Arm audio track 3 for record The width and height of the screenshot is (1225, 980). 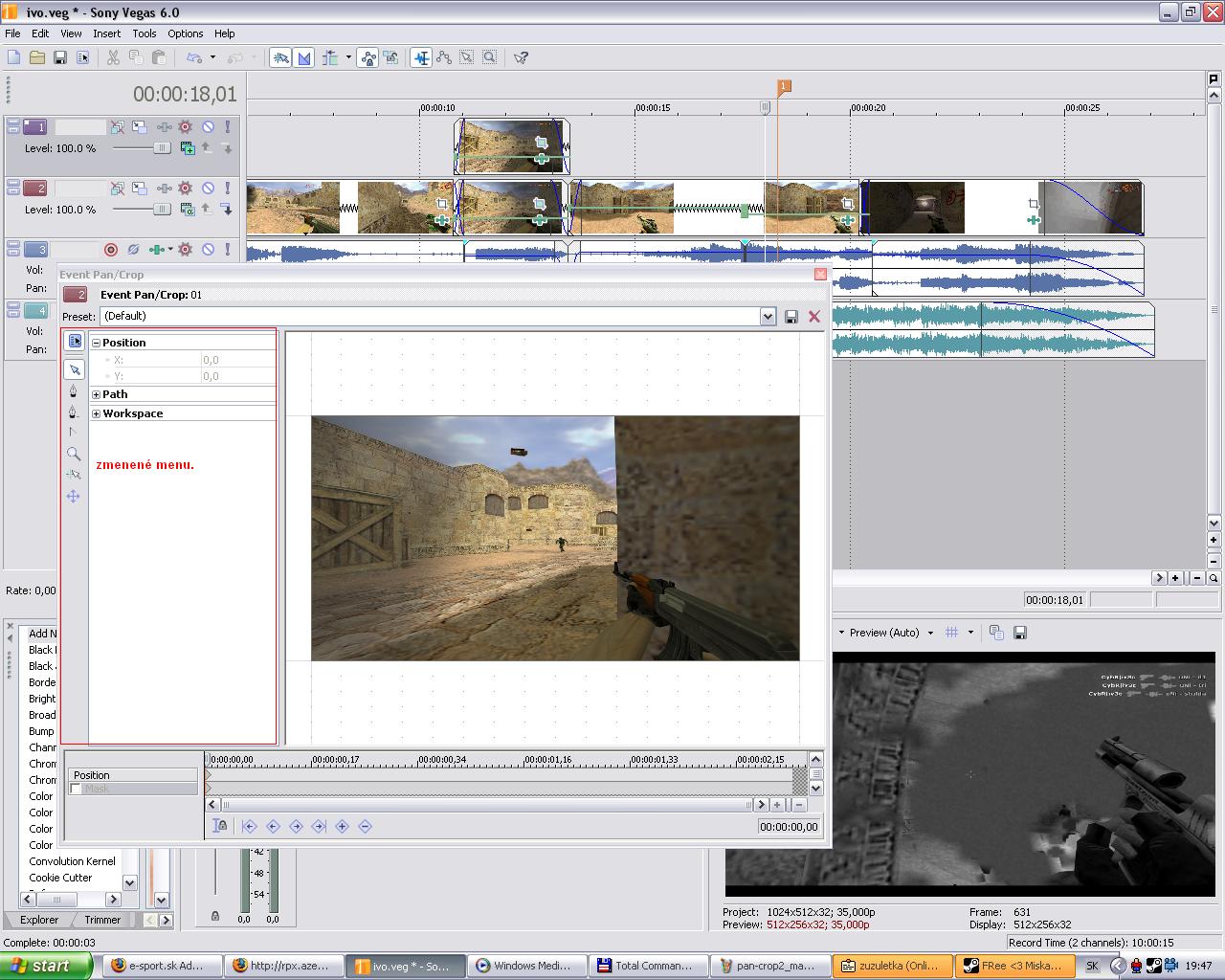point(111,250)
